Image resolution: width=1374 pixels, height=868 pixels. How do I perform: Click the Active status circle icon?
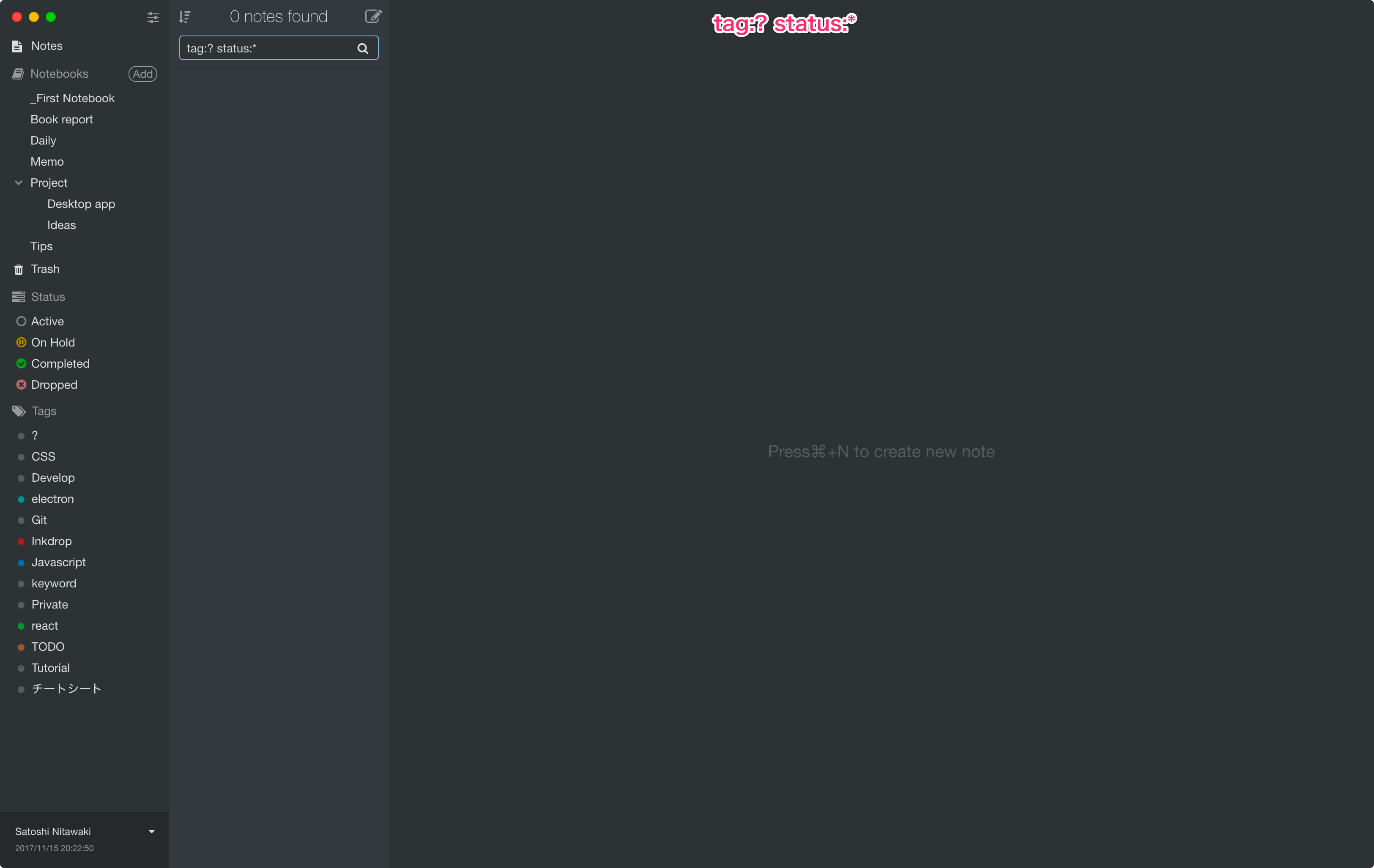pos(21,321)
